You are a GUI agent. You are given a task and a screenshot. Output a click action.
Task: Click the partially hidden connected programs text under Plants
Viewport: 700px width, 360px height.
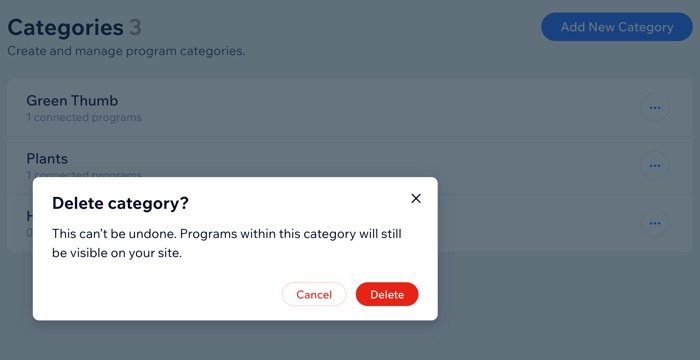click(84, 174)
